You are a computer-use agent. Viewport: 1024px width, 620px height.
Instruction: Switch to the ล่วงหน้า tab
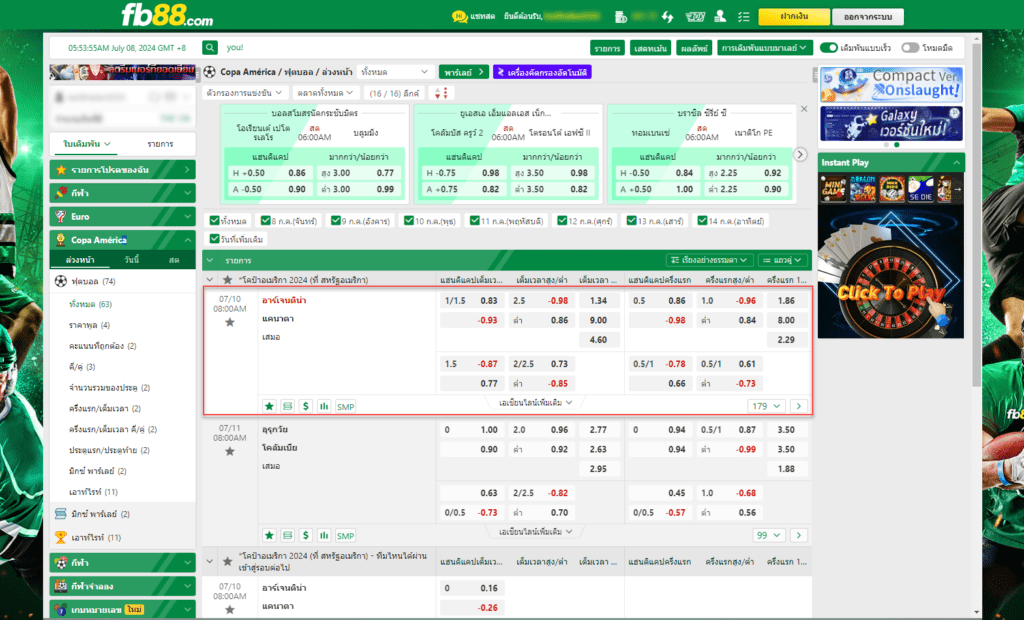pos(80,260)
